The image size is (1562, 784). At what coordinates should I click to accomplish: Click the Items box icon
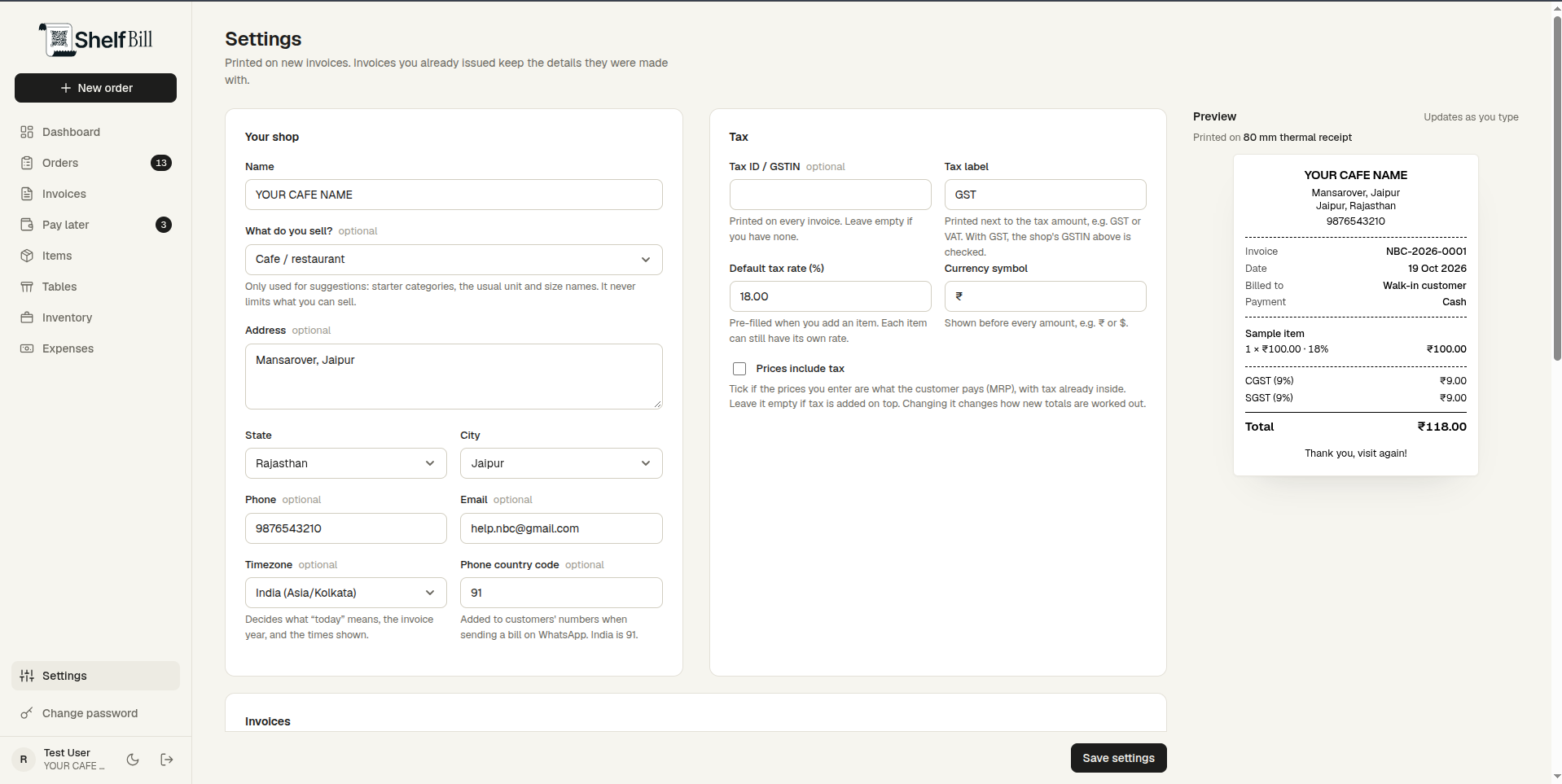pyautogui.click(x=27, y=256)
